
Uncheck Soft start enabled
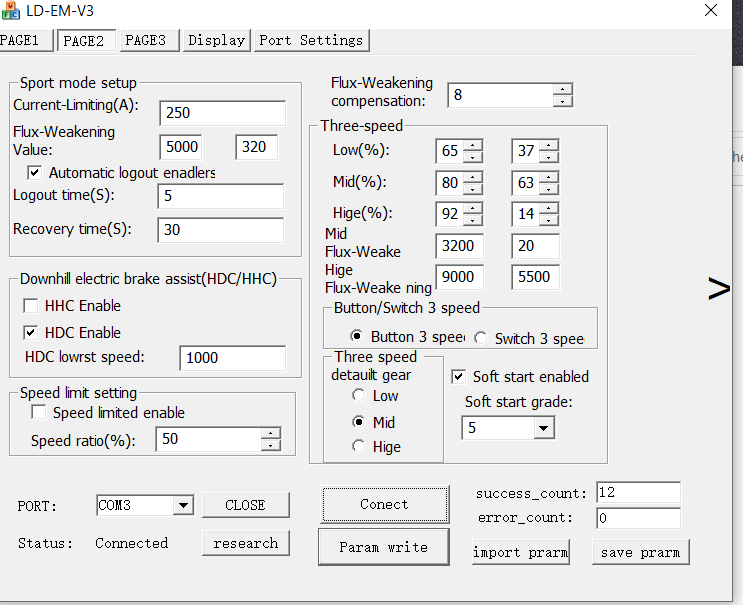(x=458, y=377)
